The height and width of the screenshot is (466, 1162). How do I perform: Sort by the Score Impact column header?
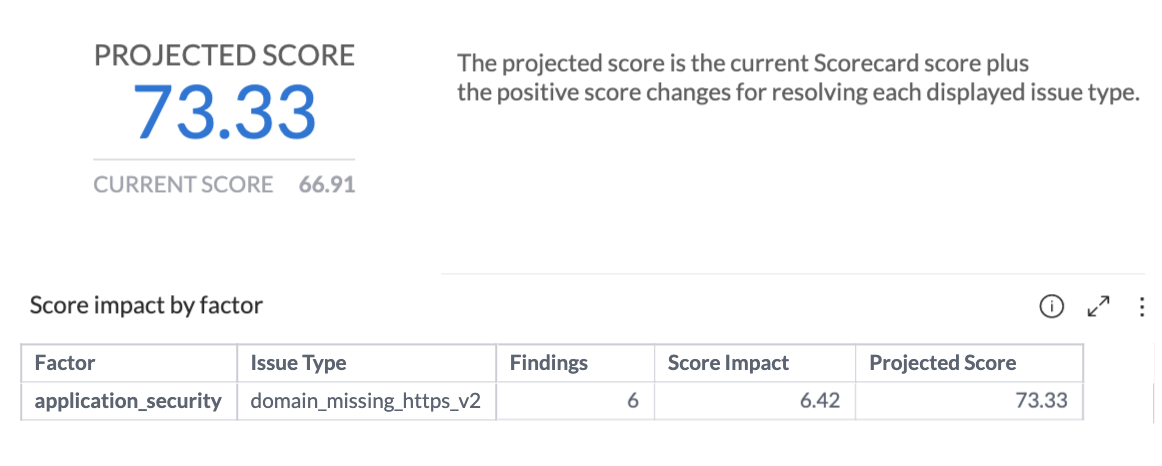[x=754, y=363]
